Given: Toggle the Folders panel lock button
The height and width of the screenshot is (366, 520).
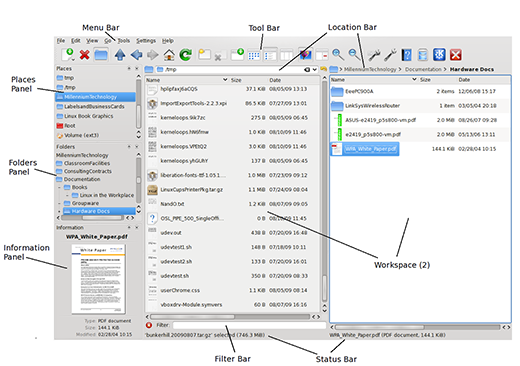Looking at the screenshot, I should 129,147.
